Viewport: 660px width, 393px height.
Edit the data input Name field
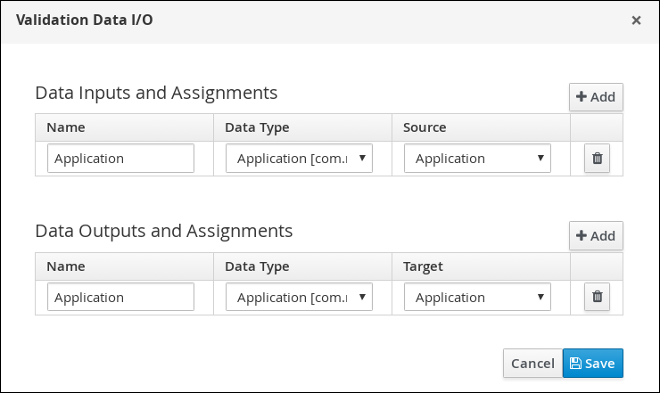coord(121,158)
